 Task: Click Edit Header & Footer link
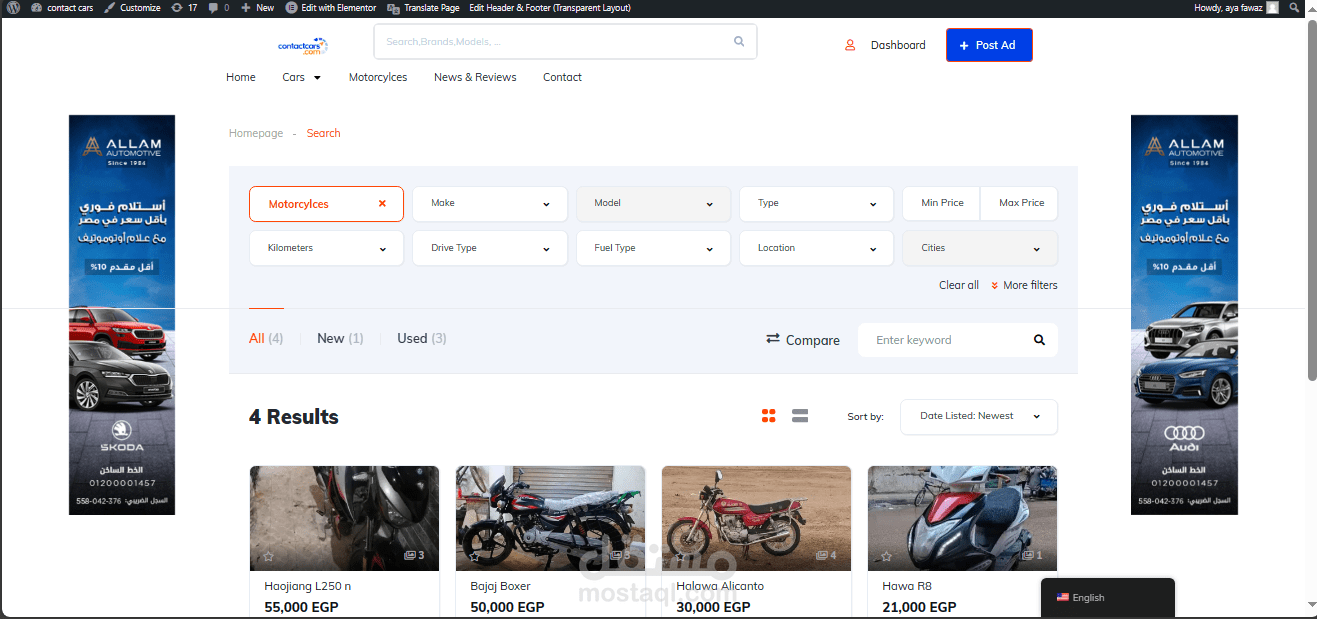550,7
